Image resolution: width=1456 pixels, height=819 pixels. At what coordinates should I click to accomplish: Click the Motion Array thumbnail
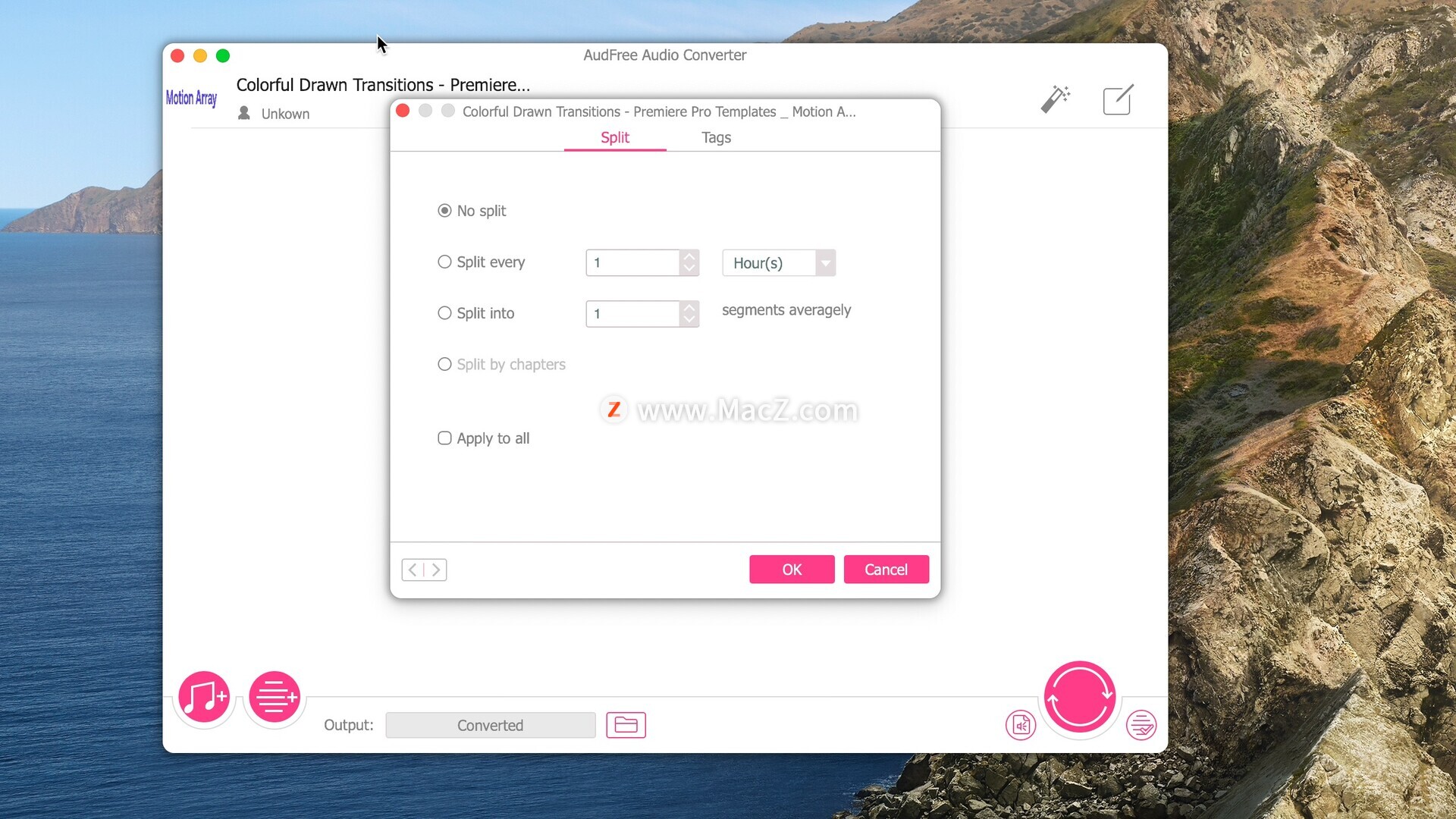[191, 98]
